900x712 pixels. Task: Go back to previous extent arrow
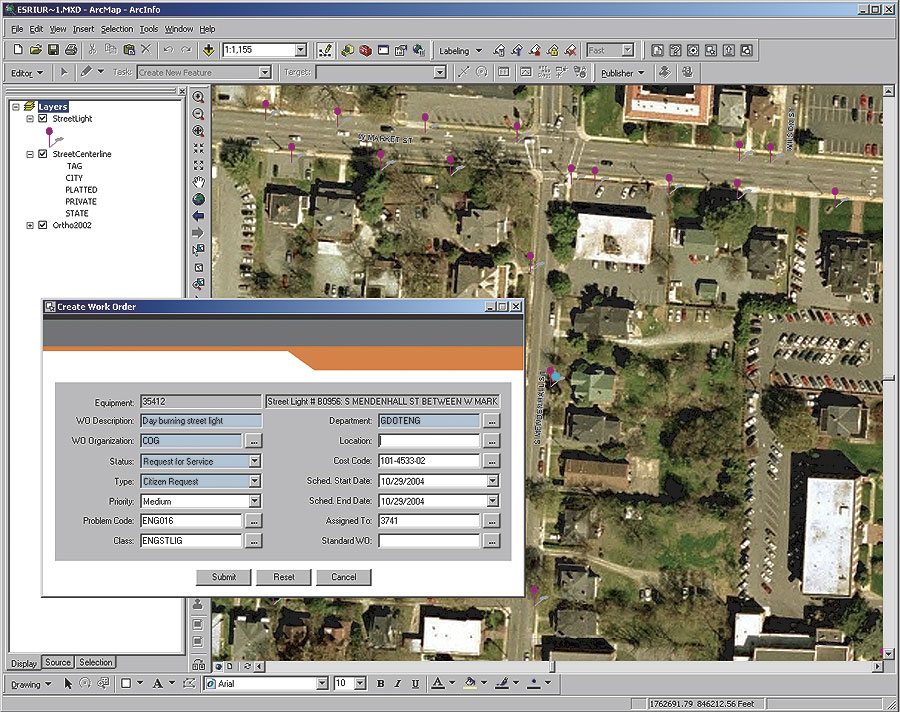(198, 216)
